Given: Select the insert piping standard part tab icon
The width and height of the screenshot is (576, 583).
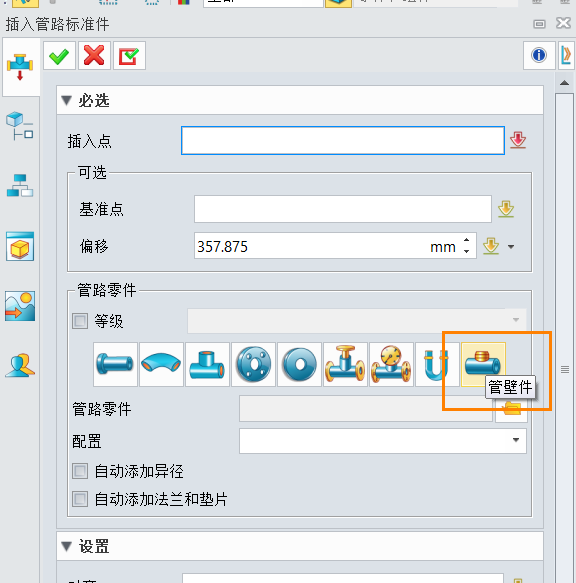Looking at the screenshot, I should [x=20, y=67].
